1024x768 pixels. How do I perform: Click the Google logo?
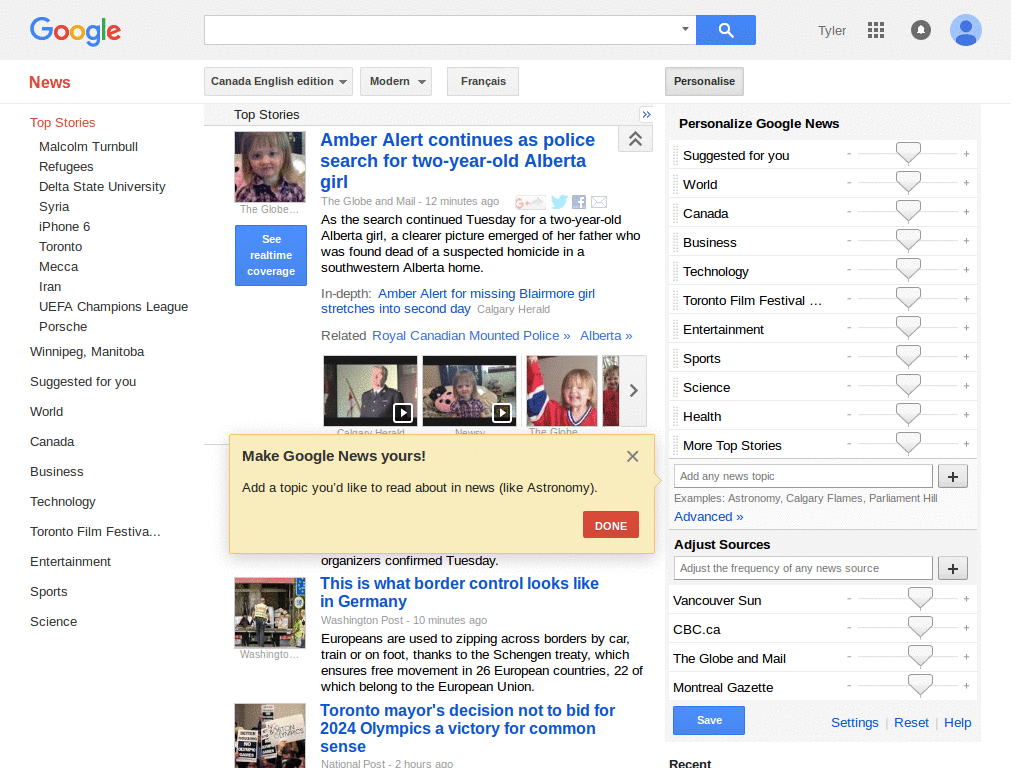[75, 31]
